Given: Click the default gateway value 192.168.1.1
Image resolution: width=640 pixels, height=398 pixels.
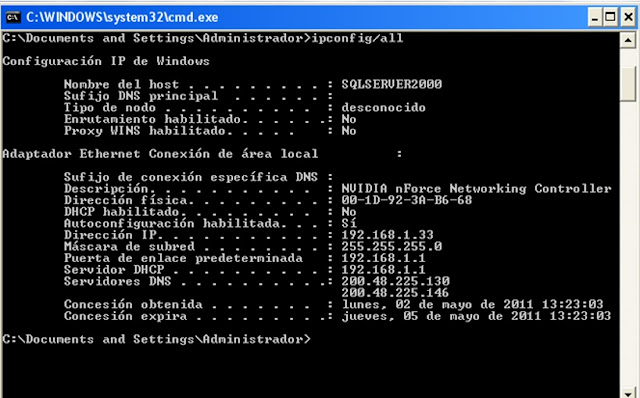Looking at the screenshot, I should pos(383,258).
